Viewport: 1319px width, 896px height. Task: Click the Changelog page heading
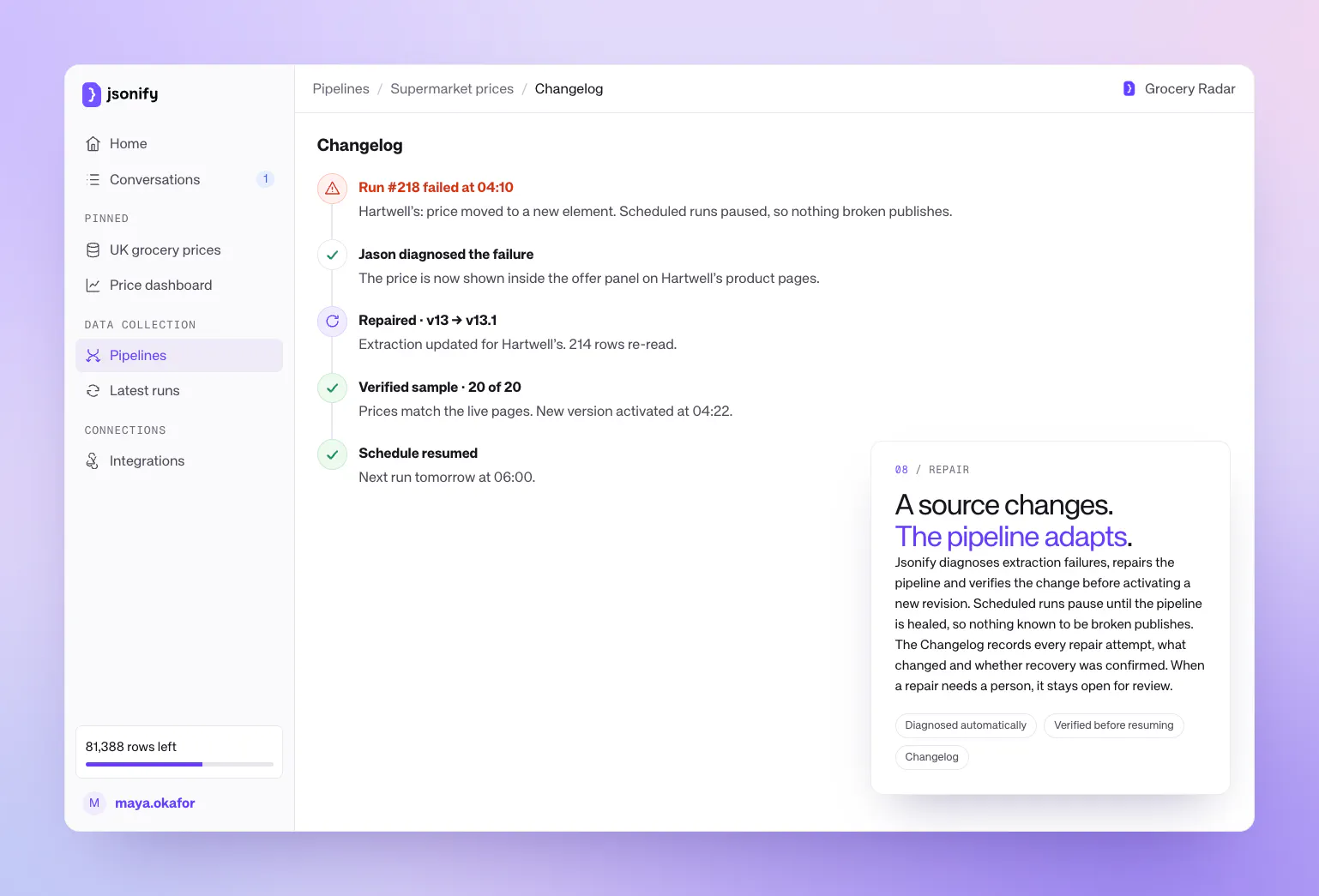[x=360, y=146]
